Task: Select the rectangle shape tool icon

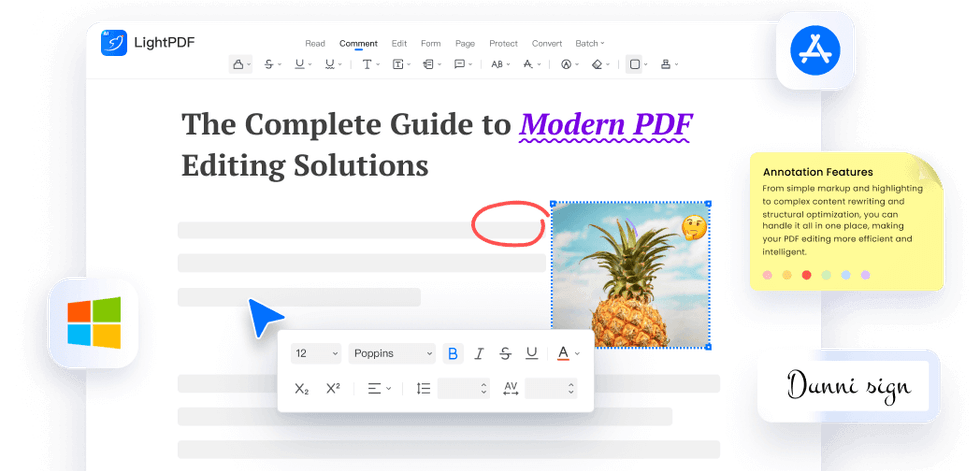Action: pos(634,64)
